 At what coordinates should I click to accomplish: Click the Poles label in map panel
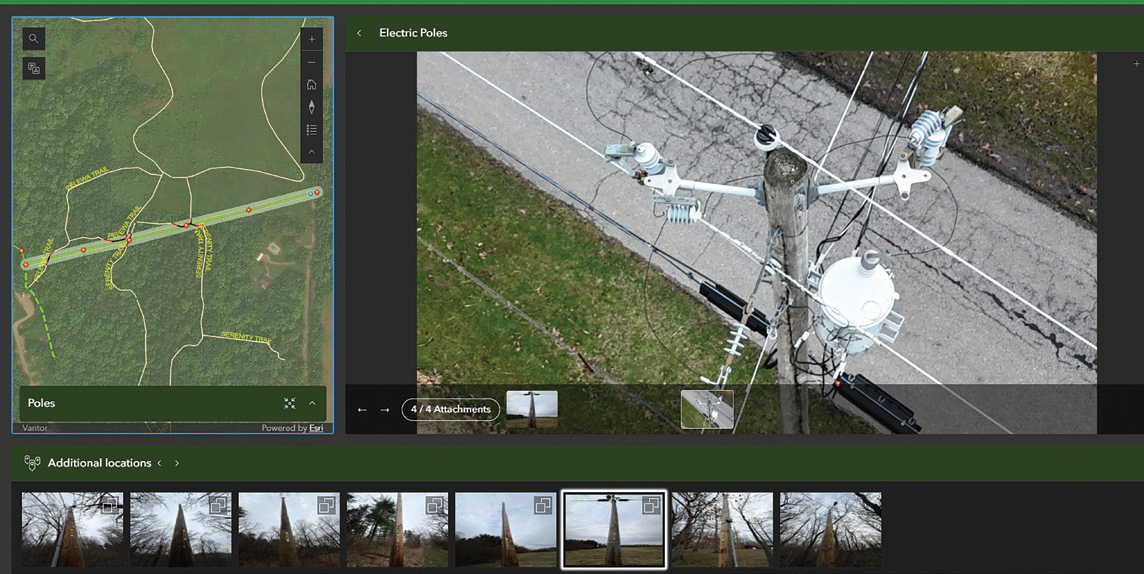[42, 403]
